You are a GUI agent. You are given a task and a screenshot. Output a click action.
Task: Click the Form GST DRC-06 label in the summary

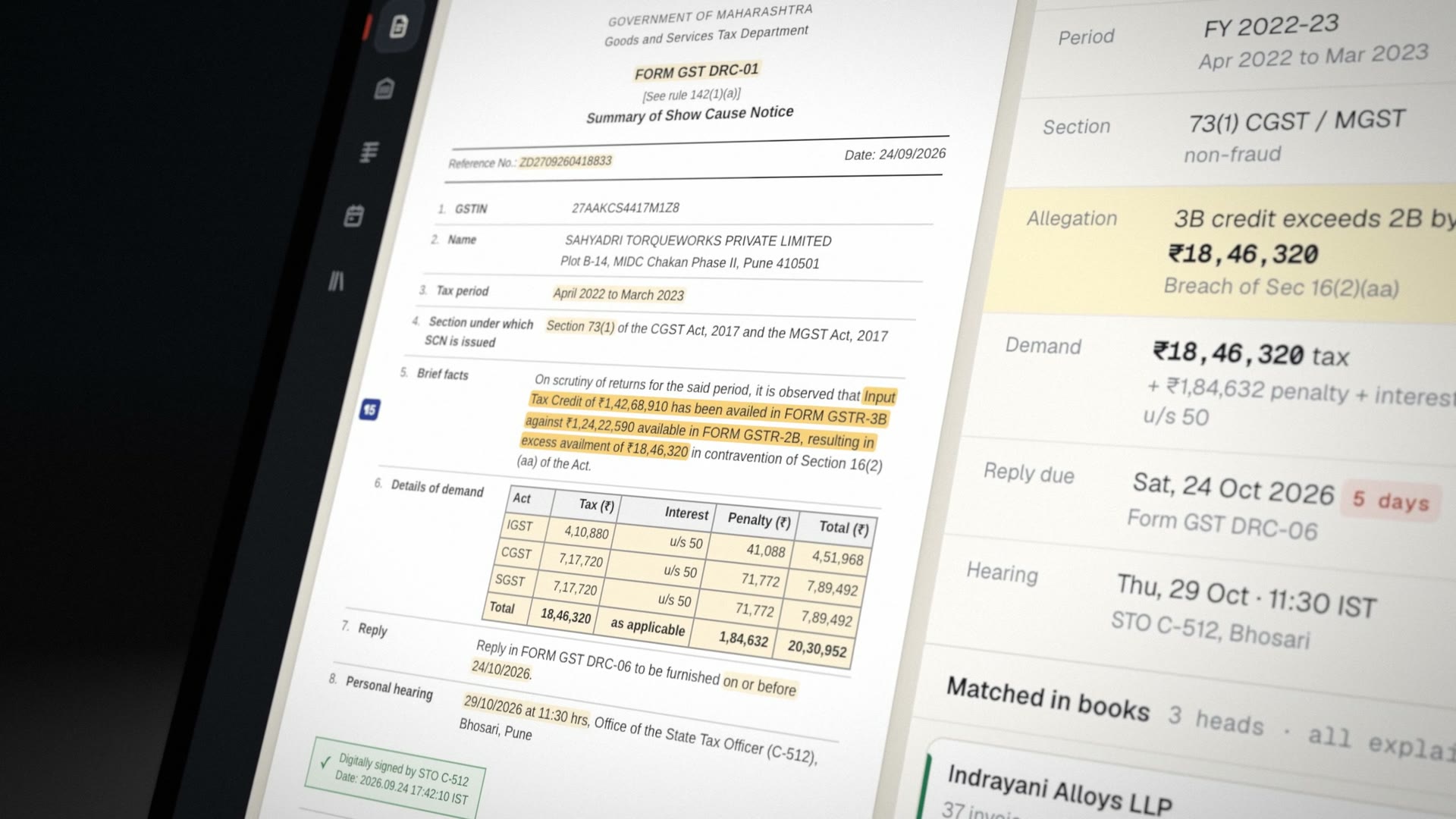pyautogui.click(x=1222, y=525)
